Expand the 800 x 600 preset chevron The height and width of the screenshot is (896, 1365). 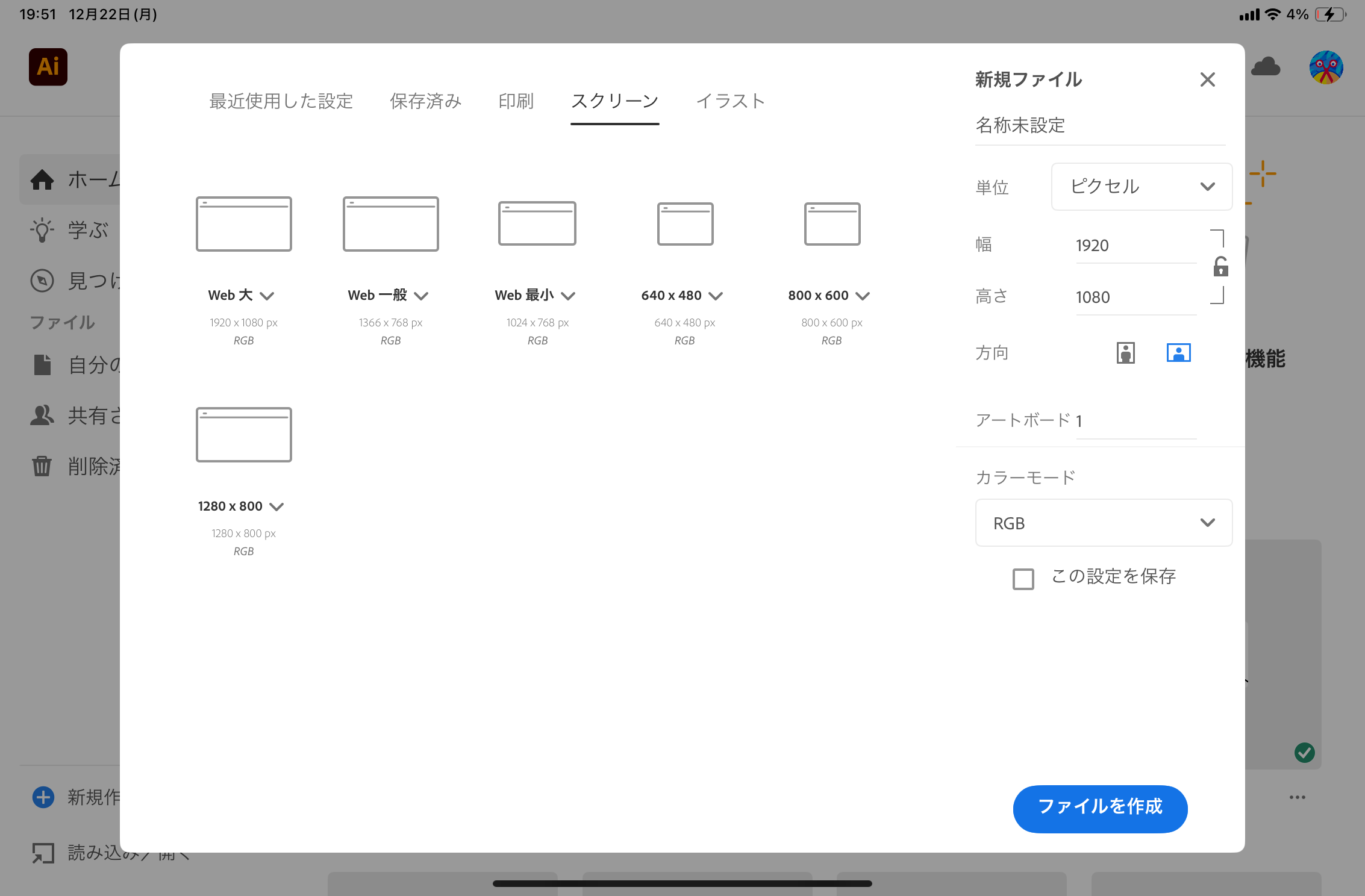click(x=863, y=296)
